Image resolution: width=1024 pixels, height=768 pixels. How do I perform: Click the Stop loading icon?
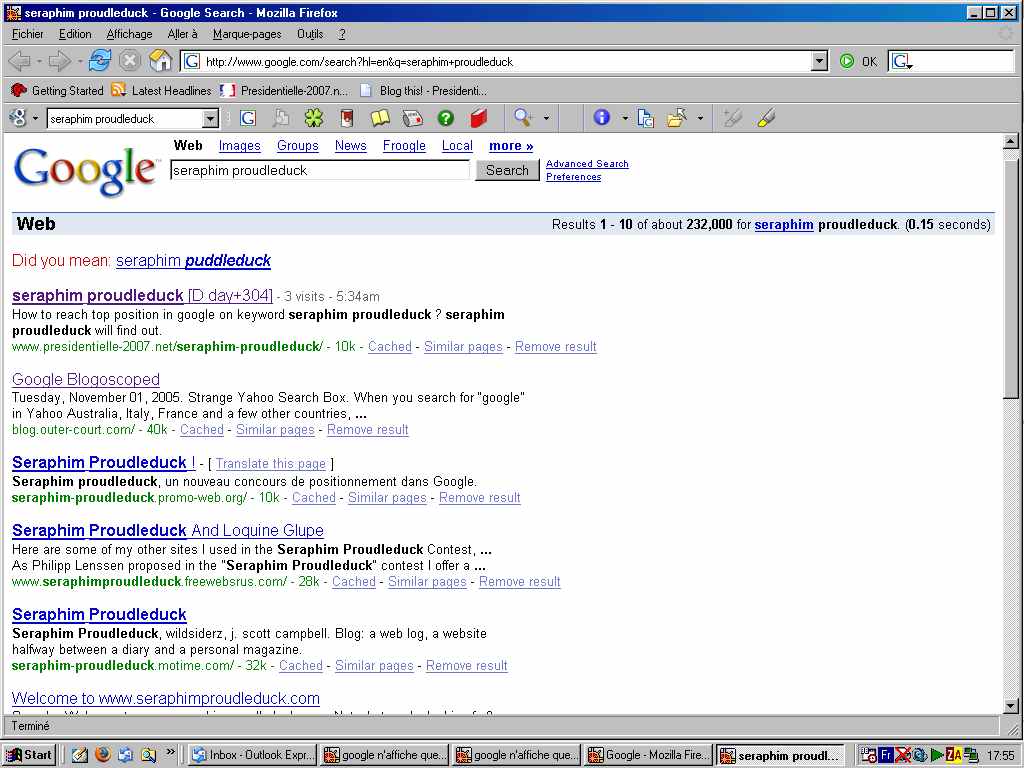tap(129, 61)
